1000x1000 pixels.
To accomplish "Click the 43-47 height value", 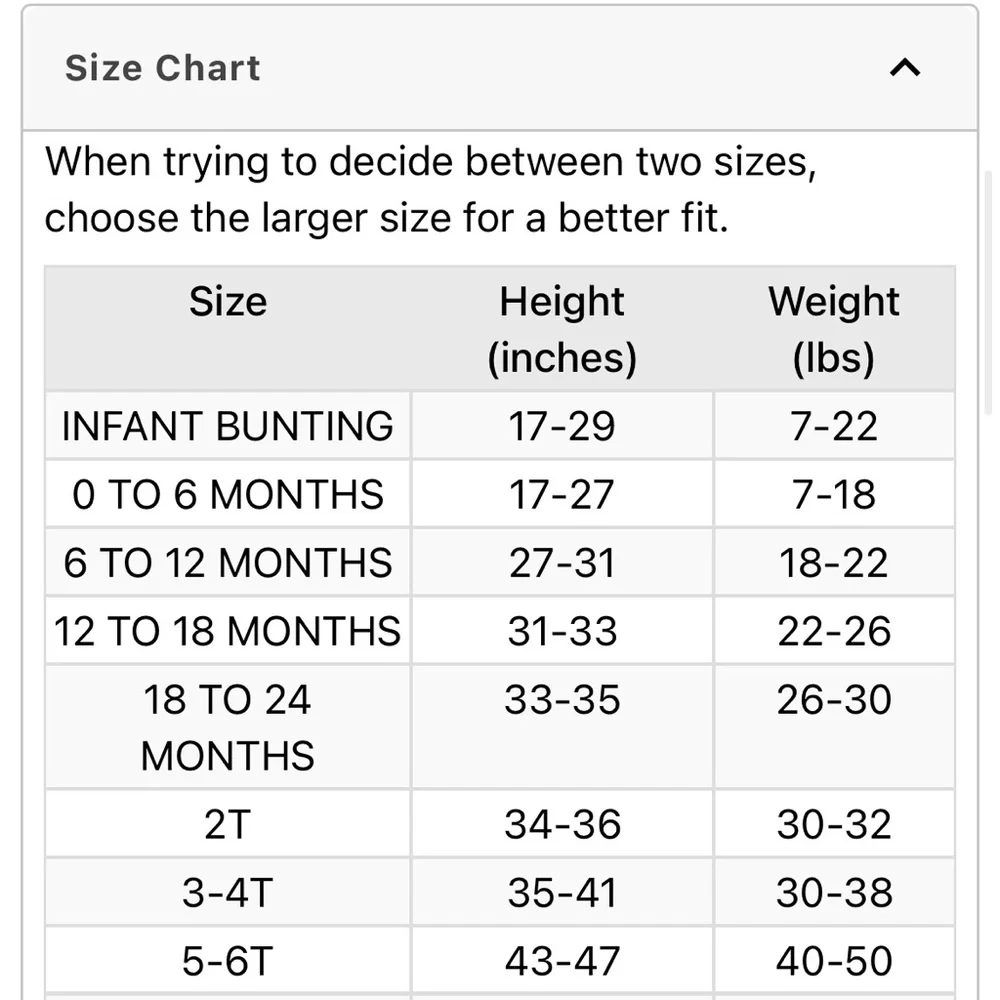I will (x=562, y=960).
